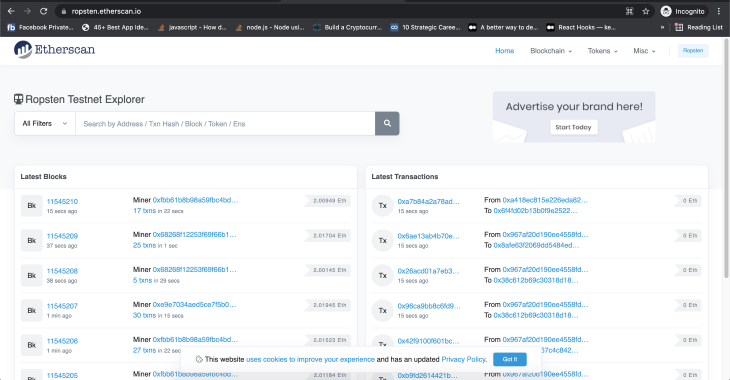Bookmark this page with the star icon
This screenshot has height=380, width=730.
pyautogui.click(x=646, y=11)
